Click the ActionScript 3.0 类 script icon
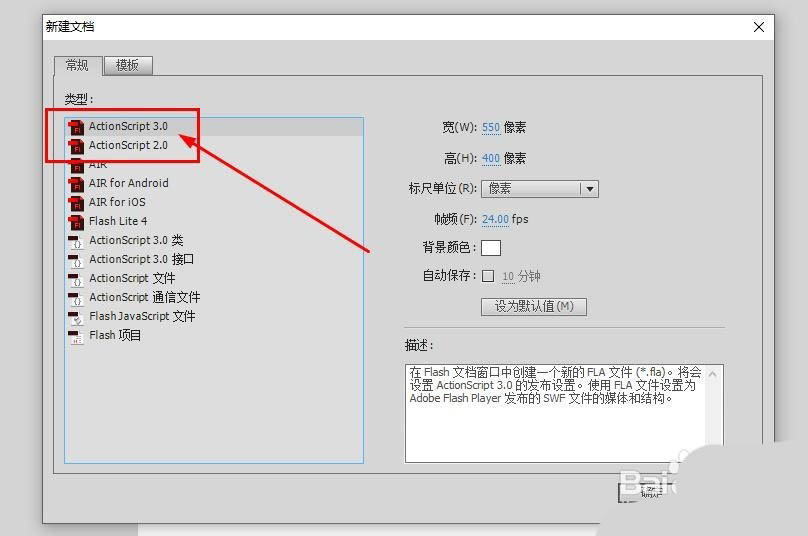Screen dimensions: 808x536 coord(76,241)
